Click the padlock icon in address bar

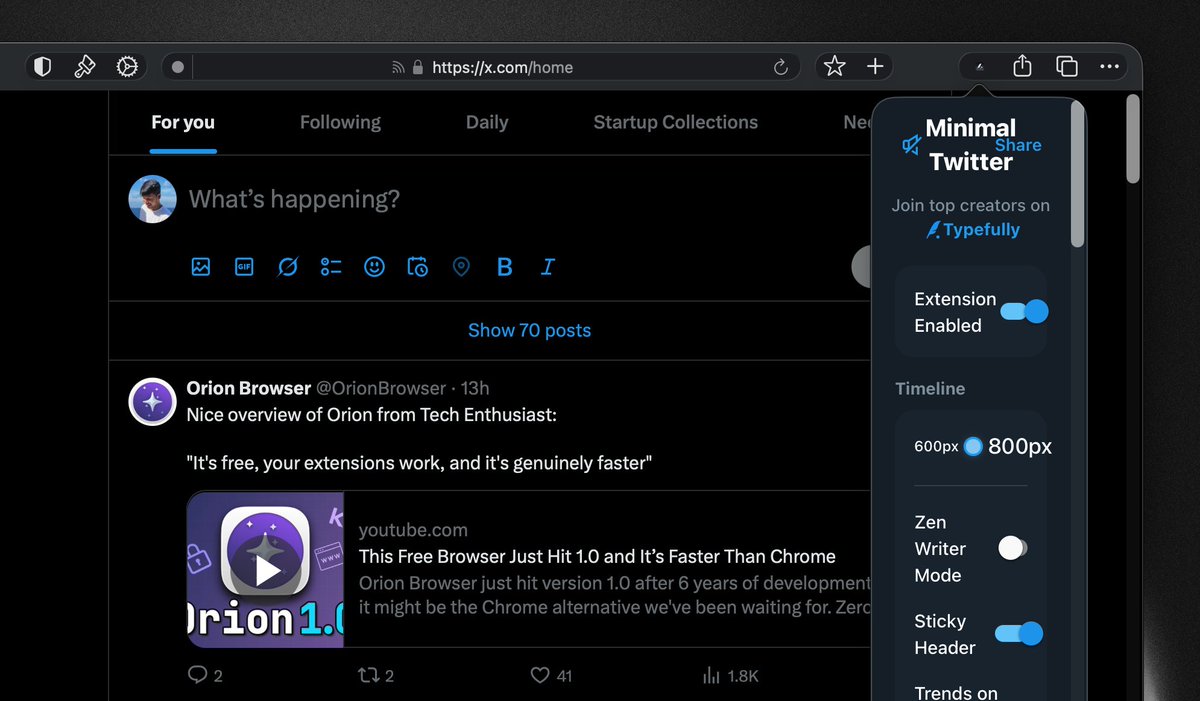(418, 68)
